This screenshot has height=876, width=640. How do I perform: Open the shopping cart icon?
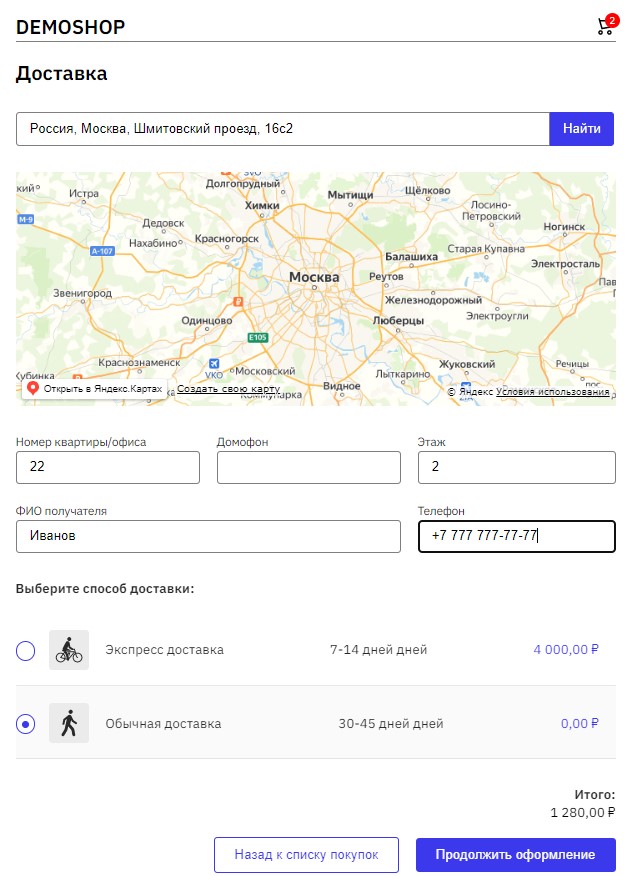point(607,25)
